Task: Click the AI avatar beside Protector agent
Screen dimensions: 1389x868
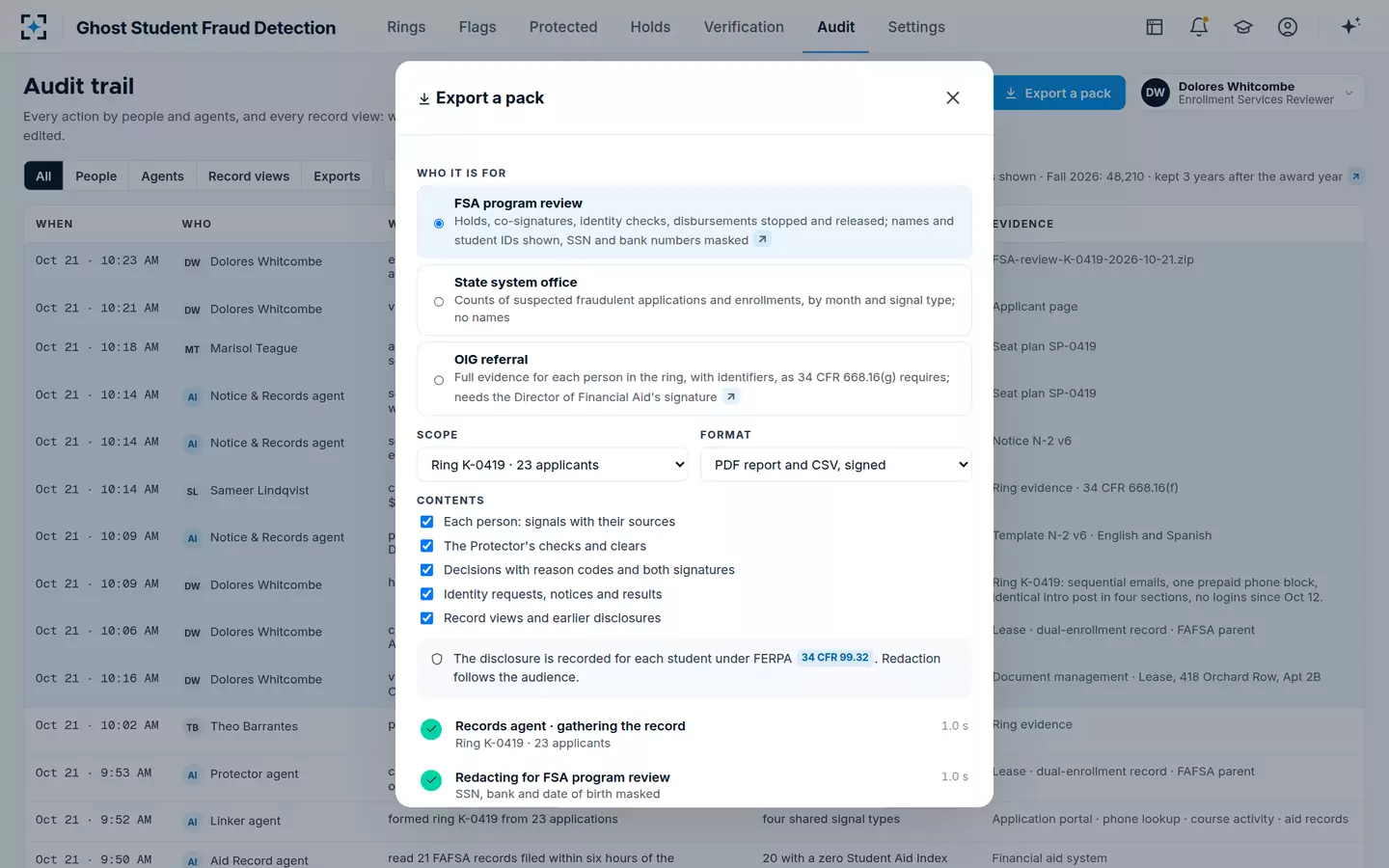Action: [x=192, y=774]
